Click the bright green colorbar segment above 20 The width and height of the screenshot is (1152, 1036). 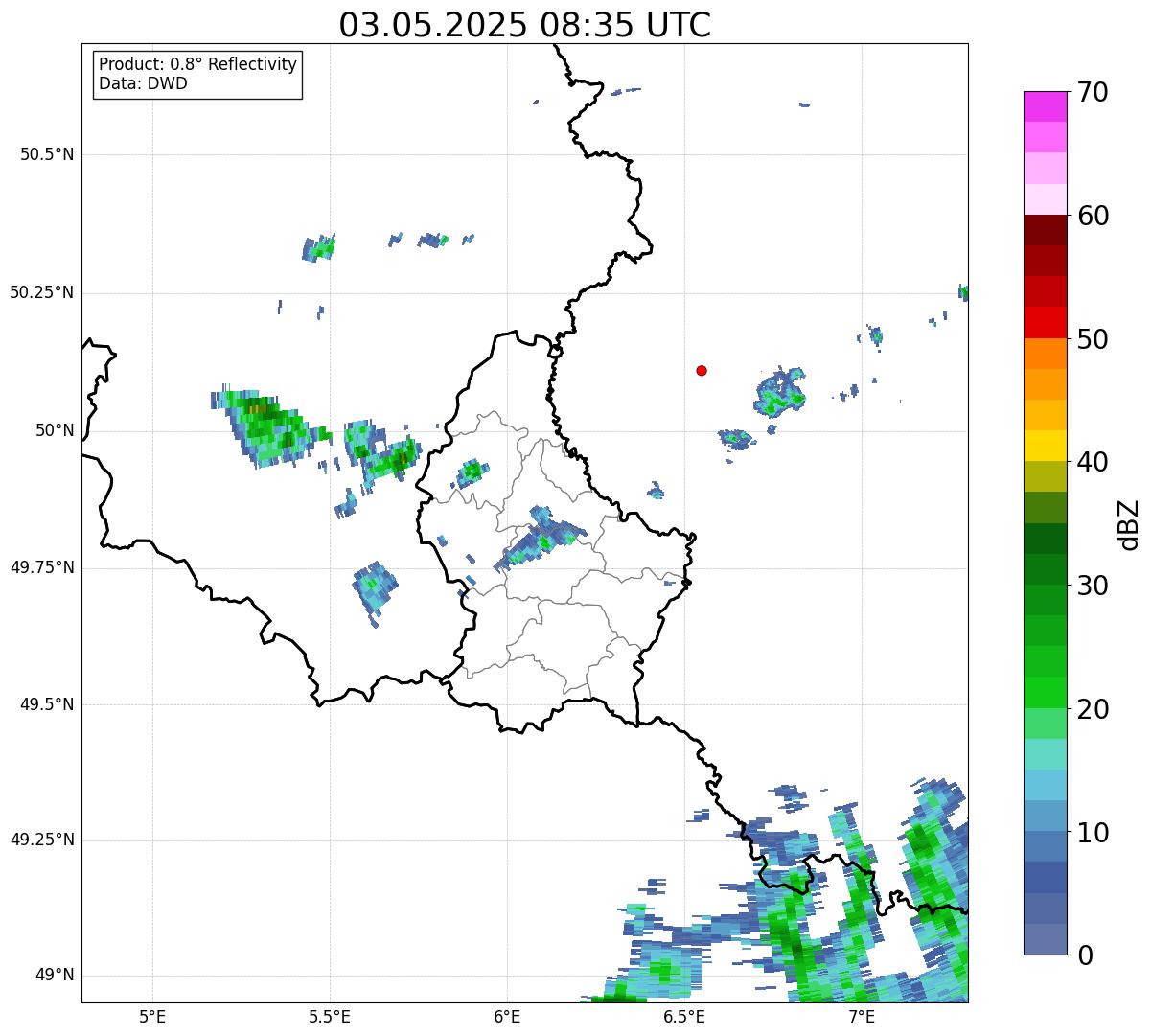(1045, 693)
